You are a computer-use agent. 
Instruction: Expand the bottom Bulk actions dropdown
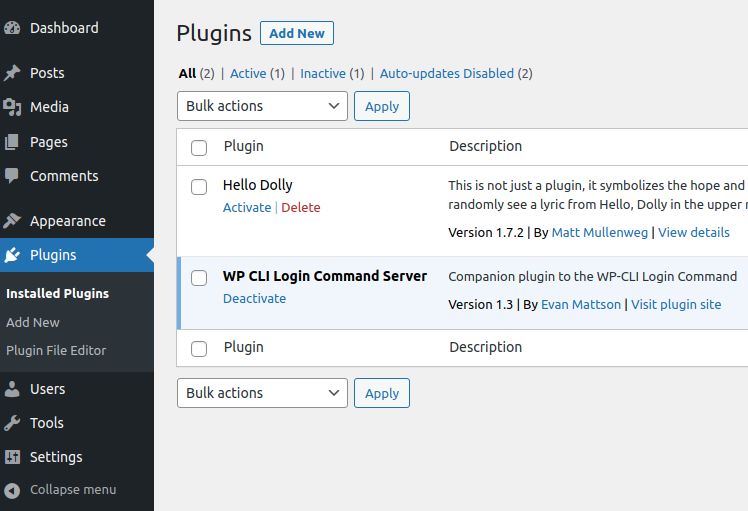point(262,393)
